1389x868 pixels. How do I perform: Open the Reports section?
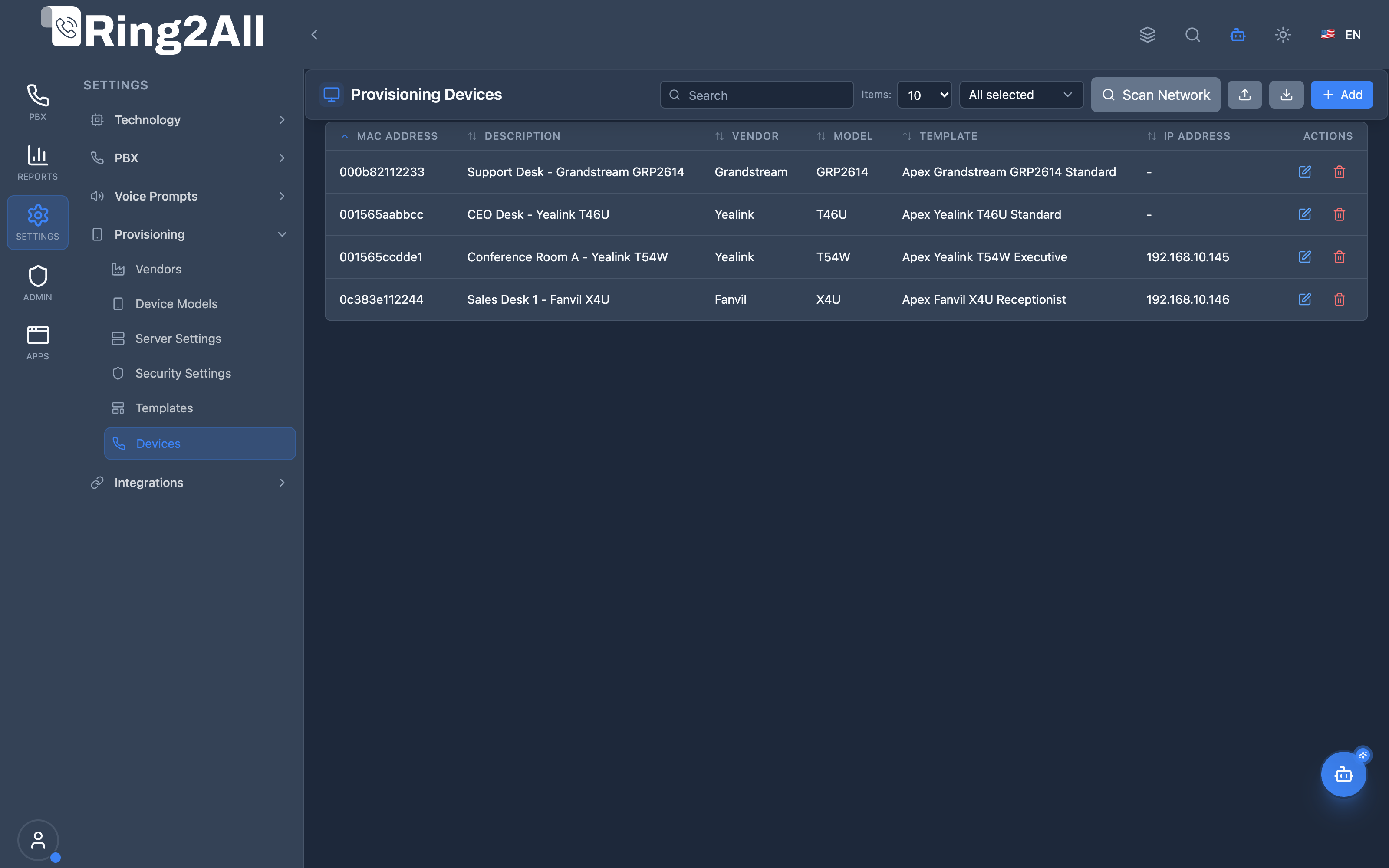click(37, 162)
